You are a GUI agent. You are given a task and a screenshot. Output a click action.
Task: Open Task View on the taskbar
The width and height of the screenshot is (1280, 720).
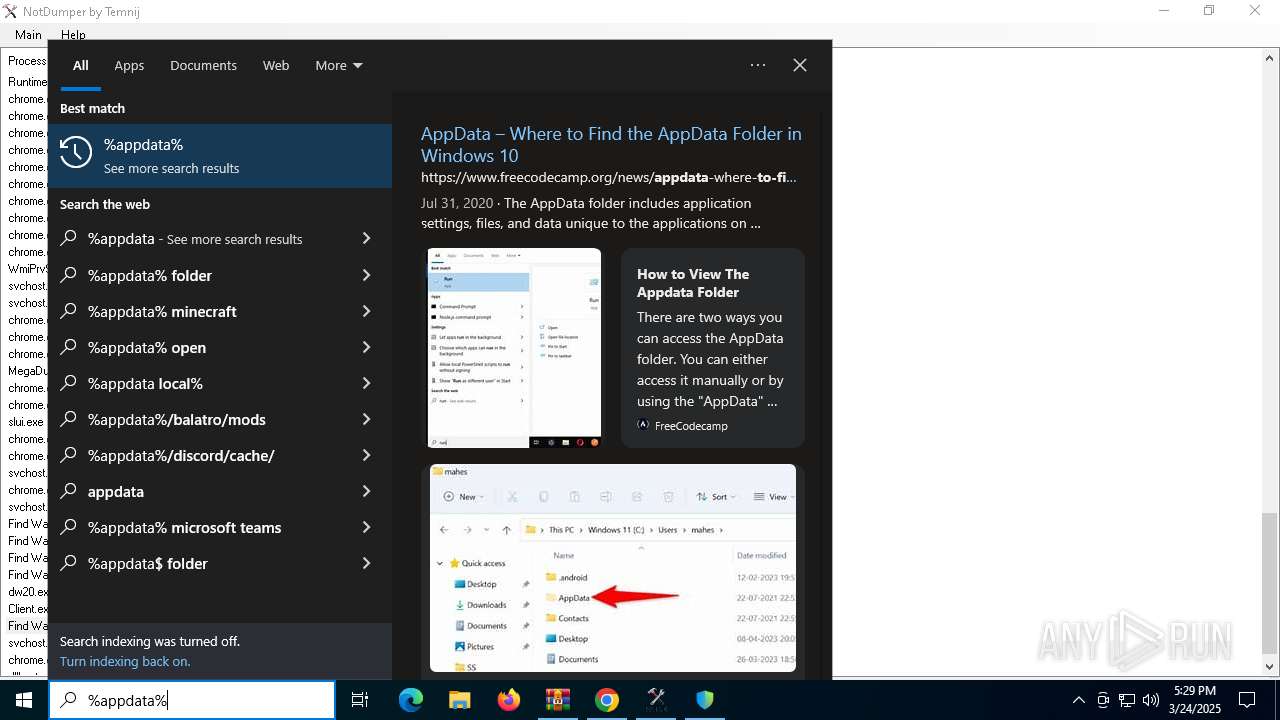tap(360, 700)
